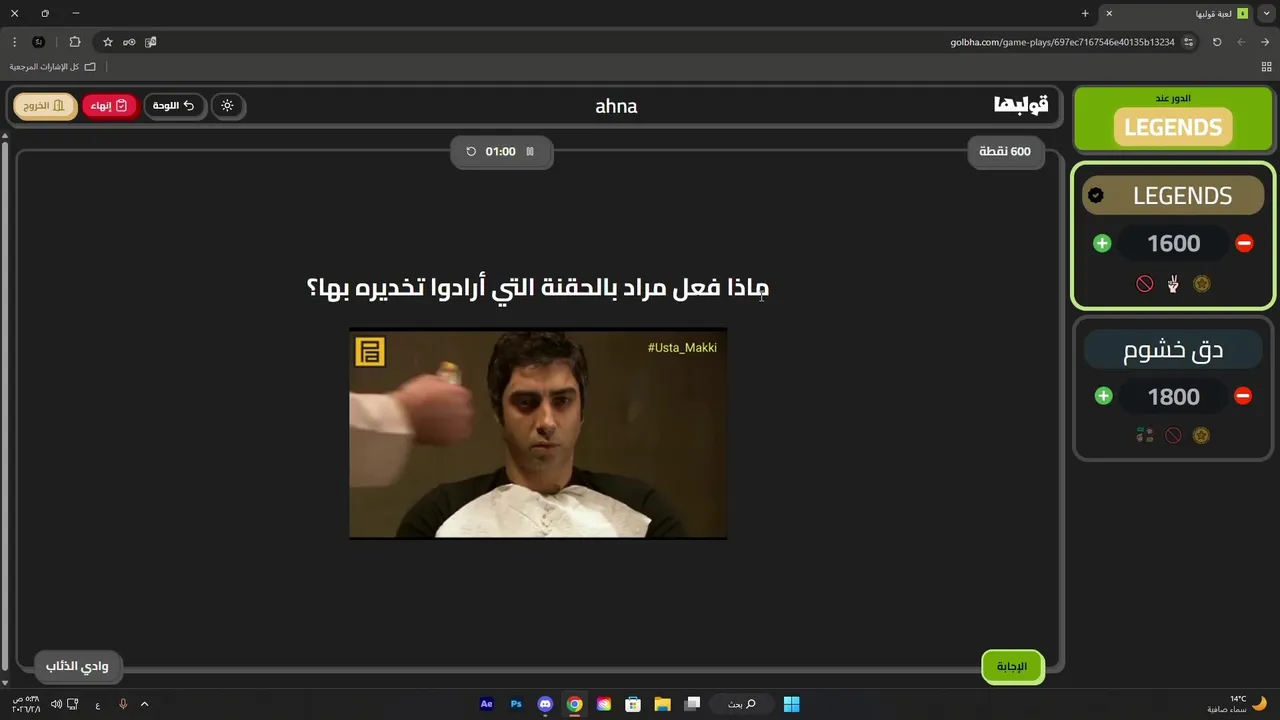The height and width of the screenshot is (720, 1280).
Task: Add points to LEGENDS team with green plus
Action: click(x=1102, y=243)
